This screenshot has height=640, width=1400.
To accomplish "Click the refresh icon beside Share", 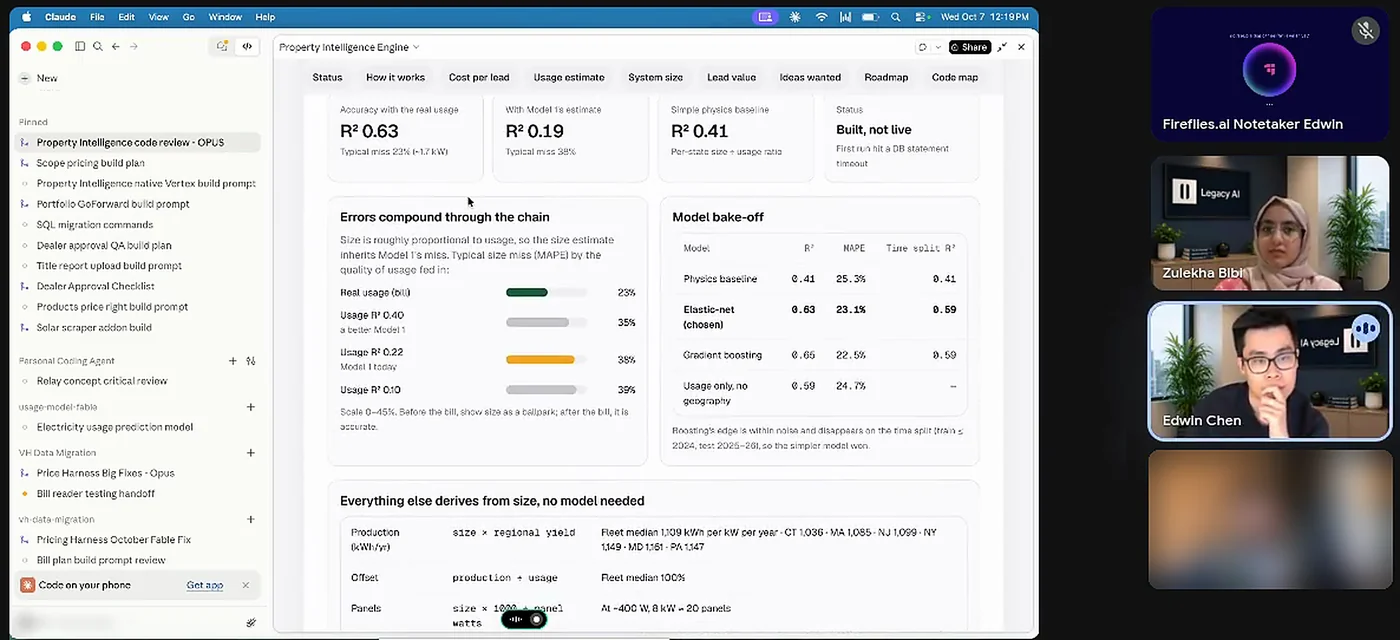I will 922,47.
